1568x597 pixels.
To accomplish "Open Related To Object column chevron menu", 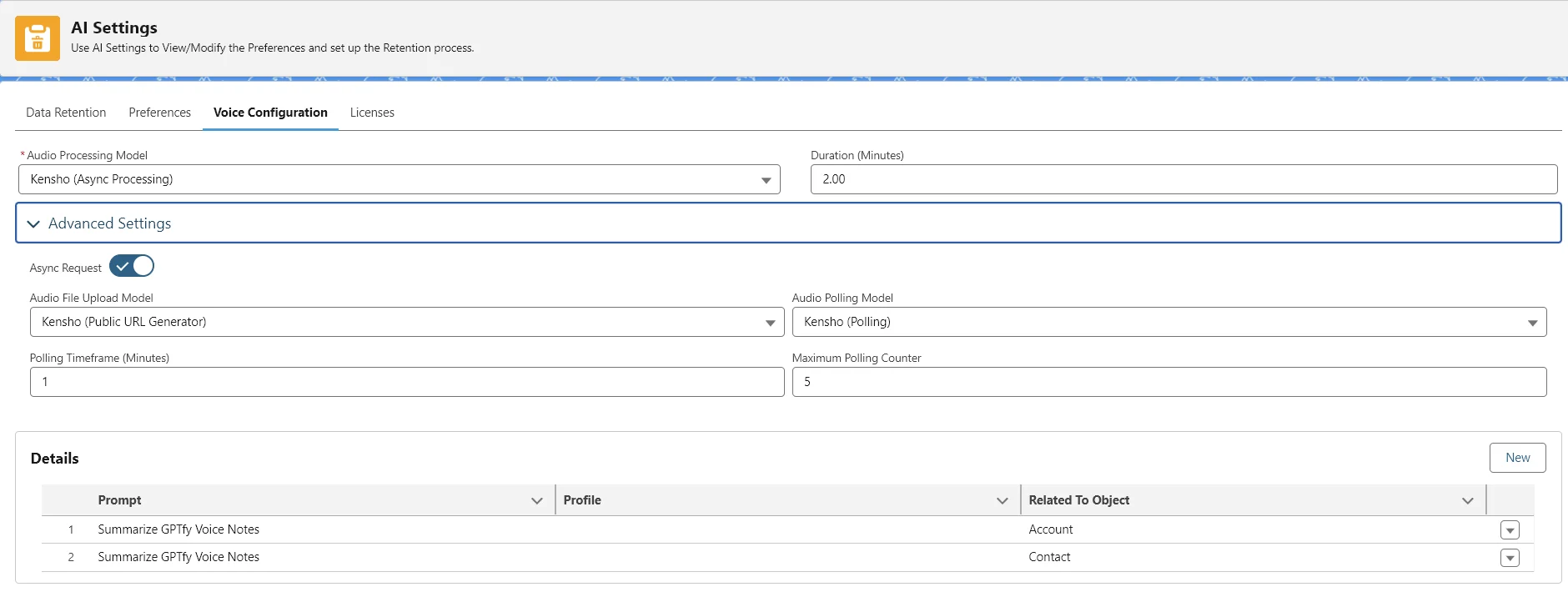I will 1467,500.
